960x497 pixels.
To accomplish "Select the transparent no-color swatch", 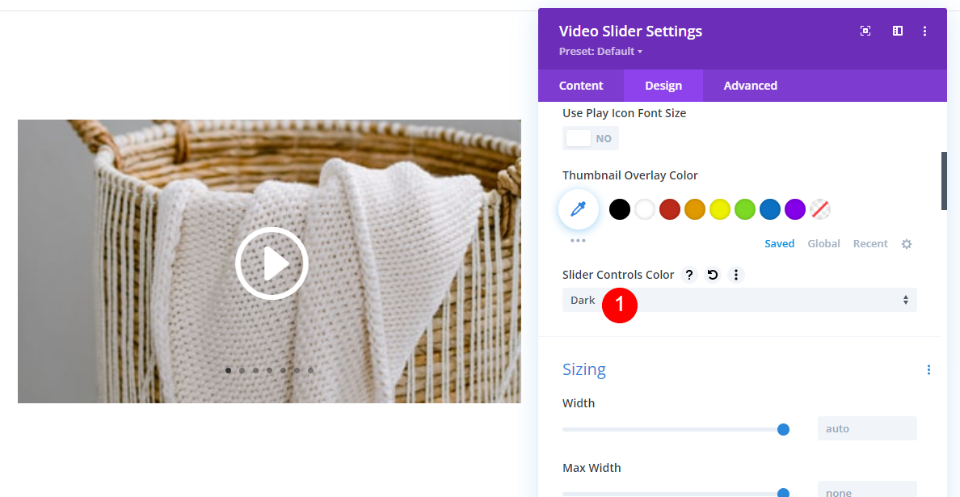I will 820,209.
